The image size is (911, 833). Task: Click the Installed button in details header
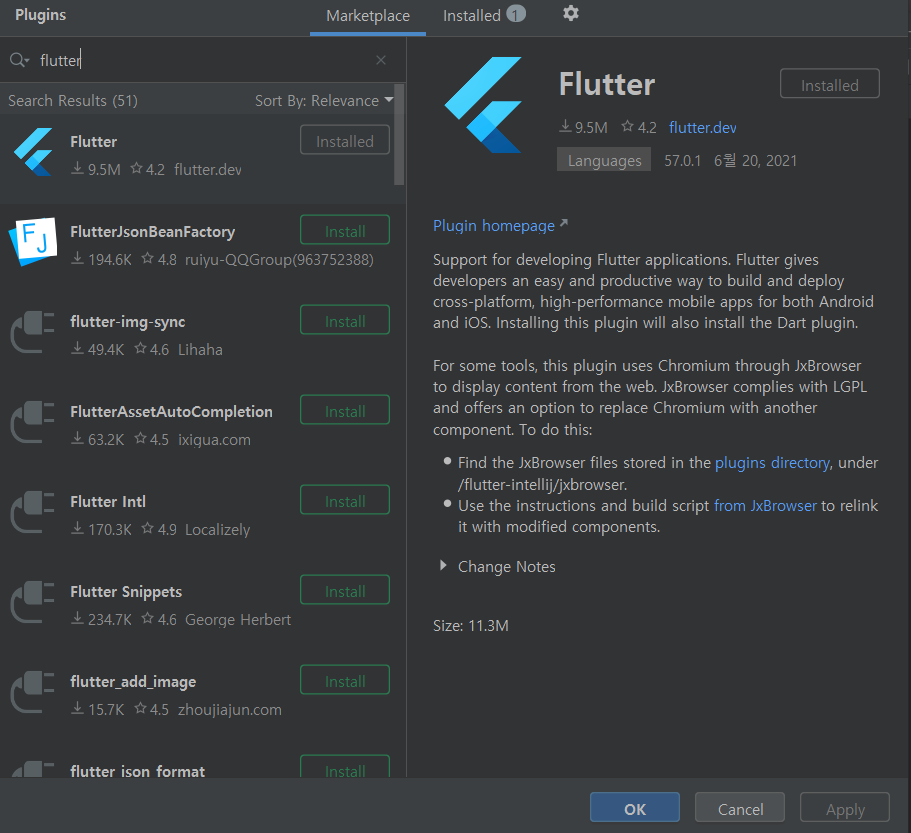tap(830, 84)
